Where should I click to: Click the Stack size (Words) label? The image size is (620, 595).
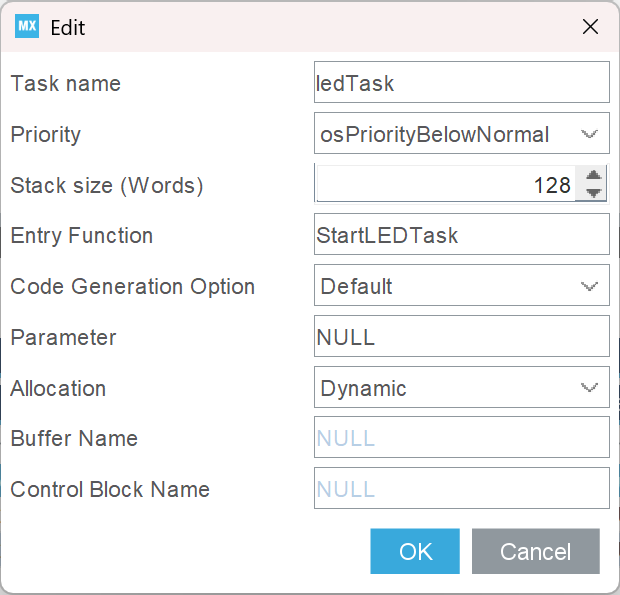click(x=107, y=185)
